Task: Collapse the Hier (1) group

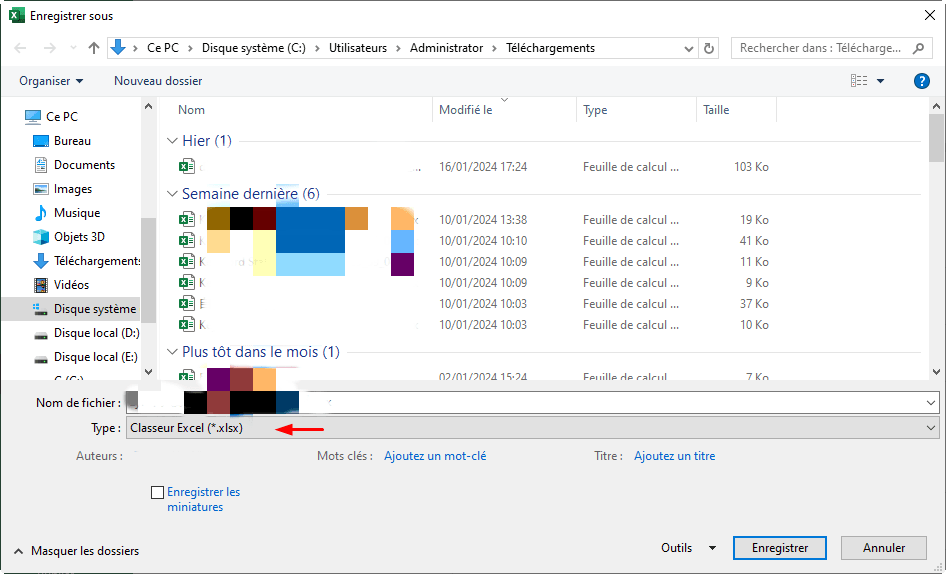Action: [x=172, y=141]
